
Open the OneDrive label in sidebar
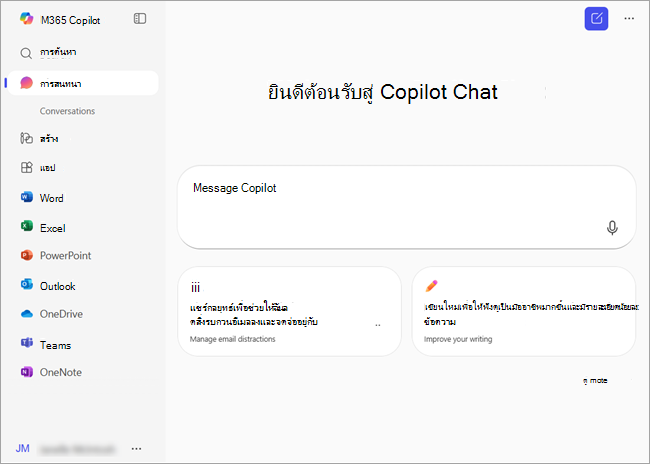click(x=61, y=314)
